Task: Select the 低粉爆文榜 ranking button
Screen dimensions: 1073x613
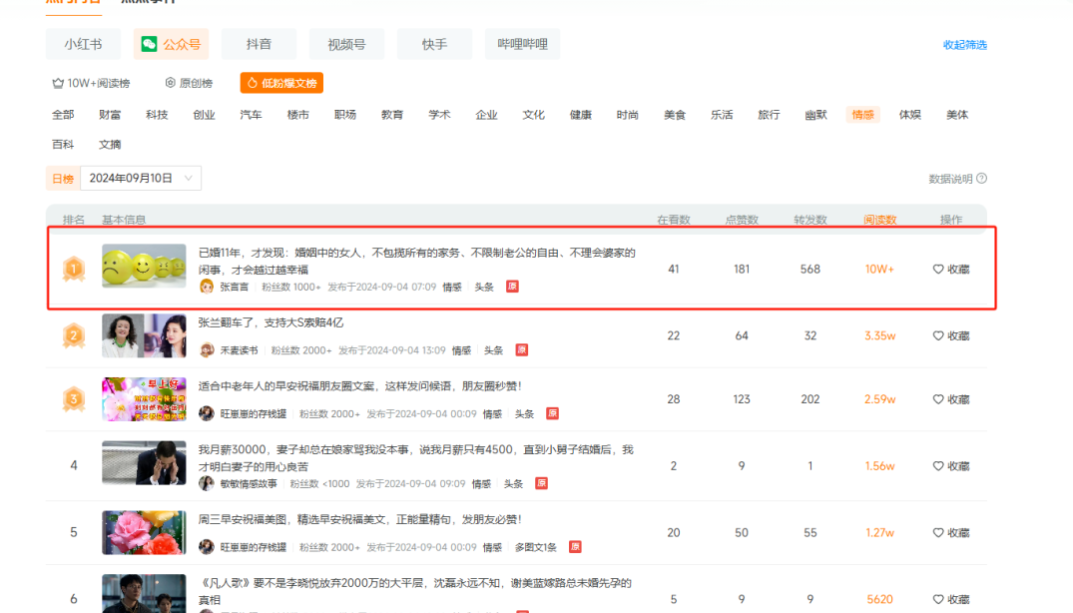Action: point(281,83)
